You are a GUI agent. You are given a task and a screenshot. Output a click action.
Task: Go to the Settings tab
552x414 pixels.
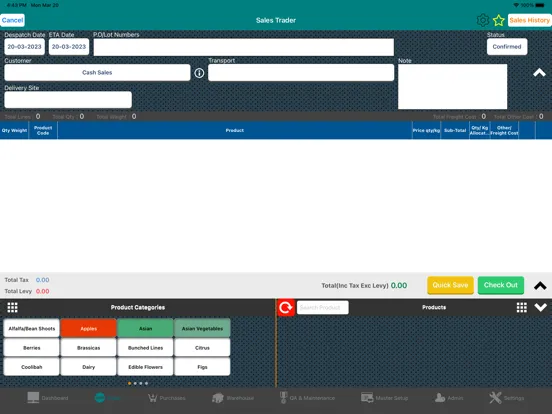click(507, 398)
